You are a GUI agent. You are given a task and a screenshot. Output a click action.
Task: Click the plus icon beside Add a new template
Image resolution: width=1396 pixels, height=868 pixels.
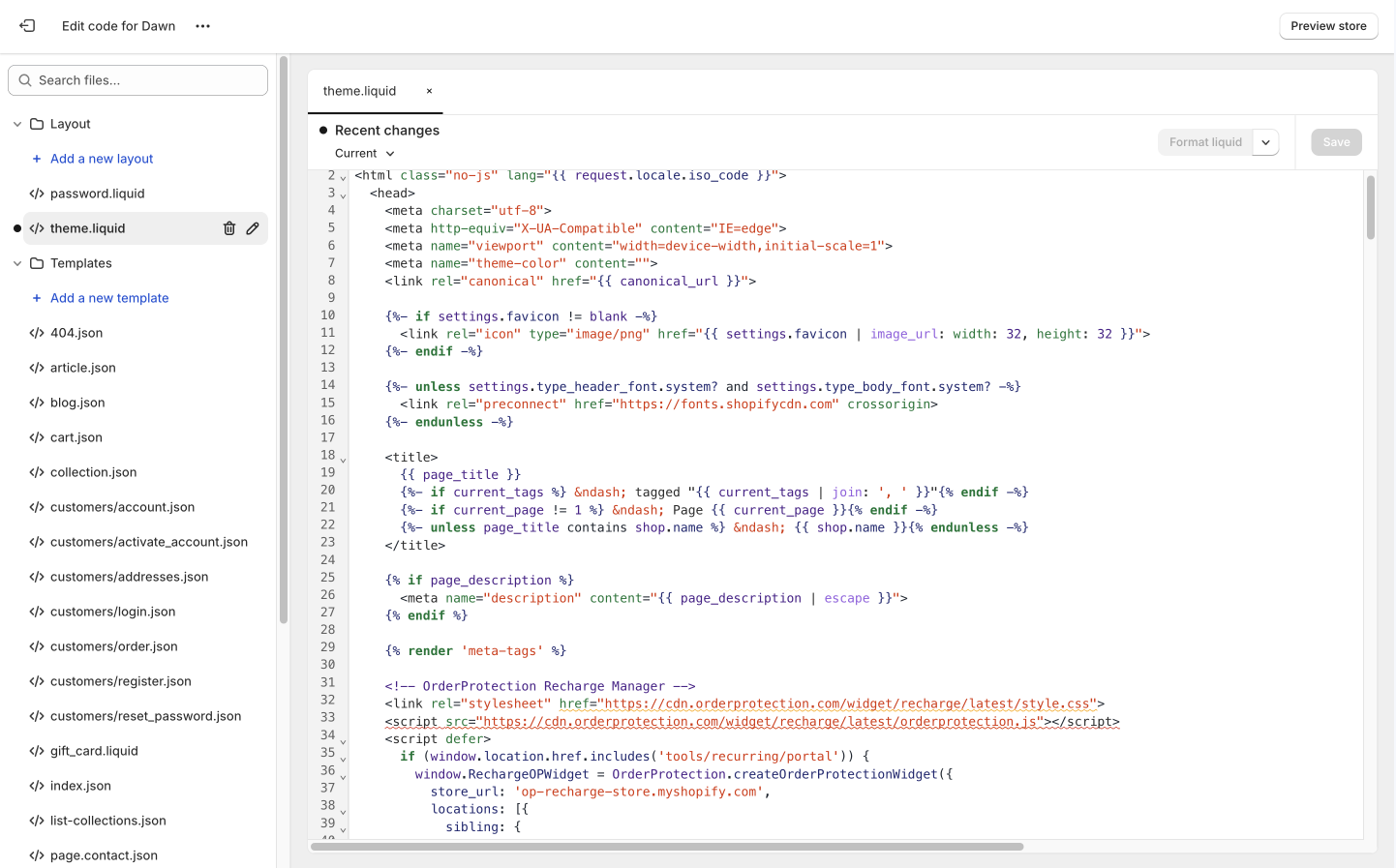click(x=38, y=297)
